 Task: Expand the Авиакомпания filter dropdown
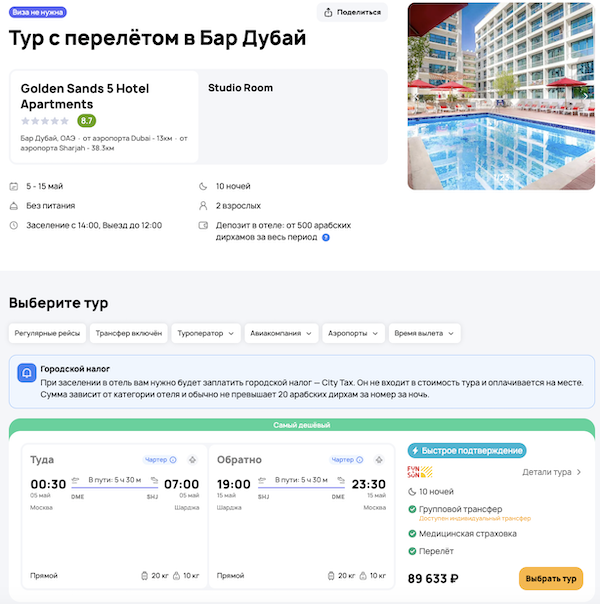[x=282, y=333]
